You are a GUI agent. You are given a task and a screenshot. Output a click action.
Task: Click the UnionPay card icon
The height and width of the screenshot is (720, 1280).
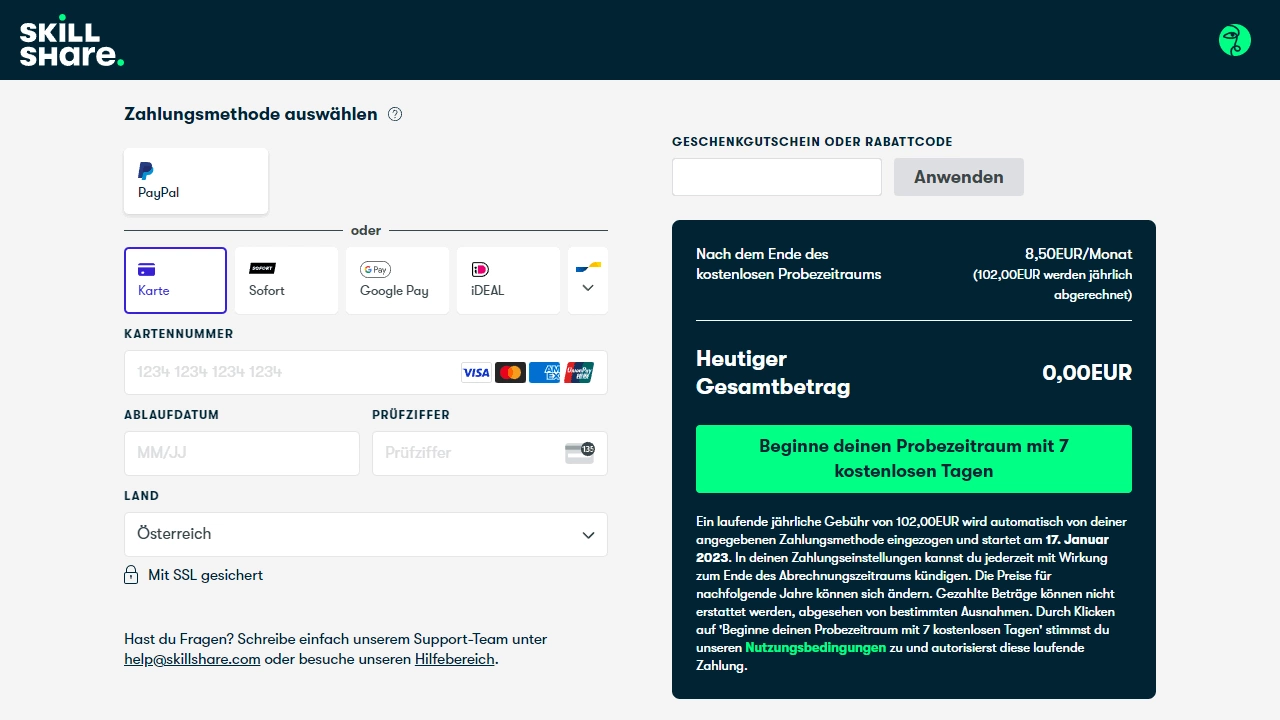click(x=578, y=372)
